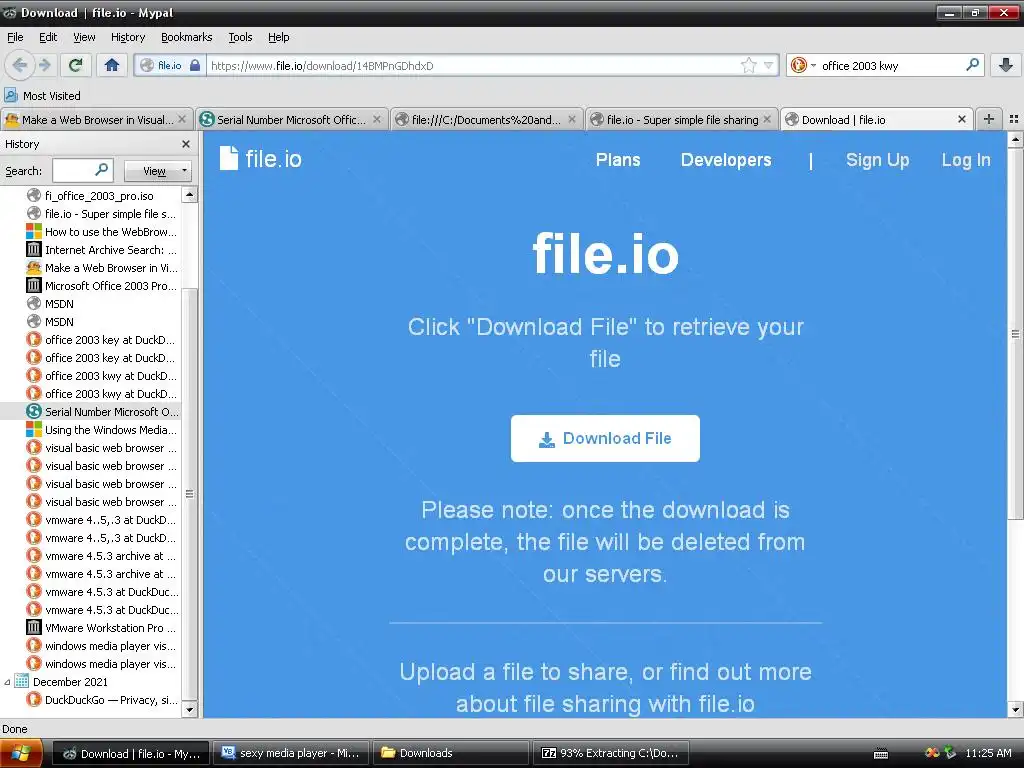
Task: Switch to Serial Number Microsoft Office tab
Action: click(291, 120)
